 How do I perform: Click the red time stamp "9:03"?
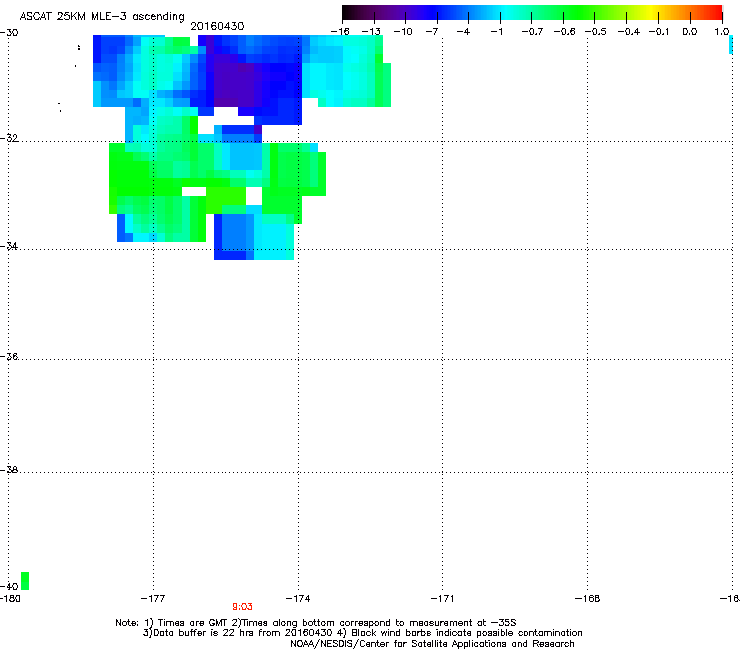point(242,607)
